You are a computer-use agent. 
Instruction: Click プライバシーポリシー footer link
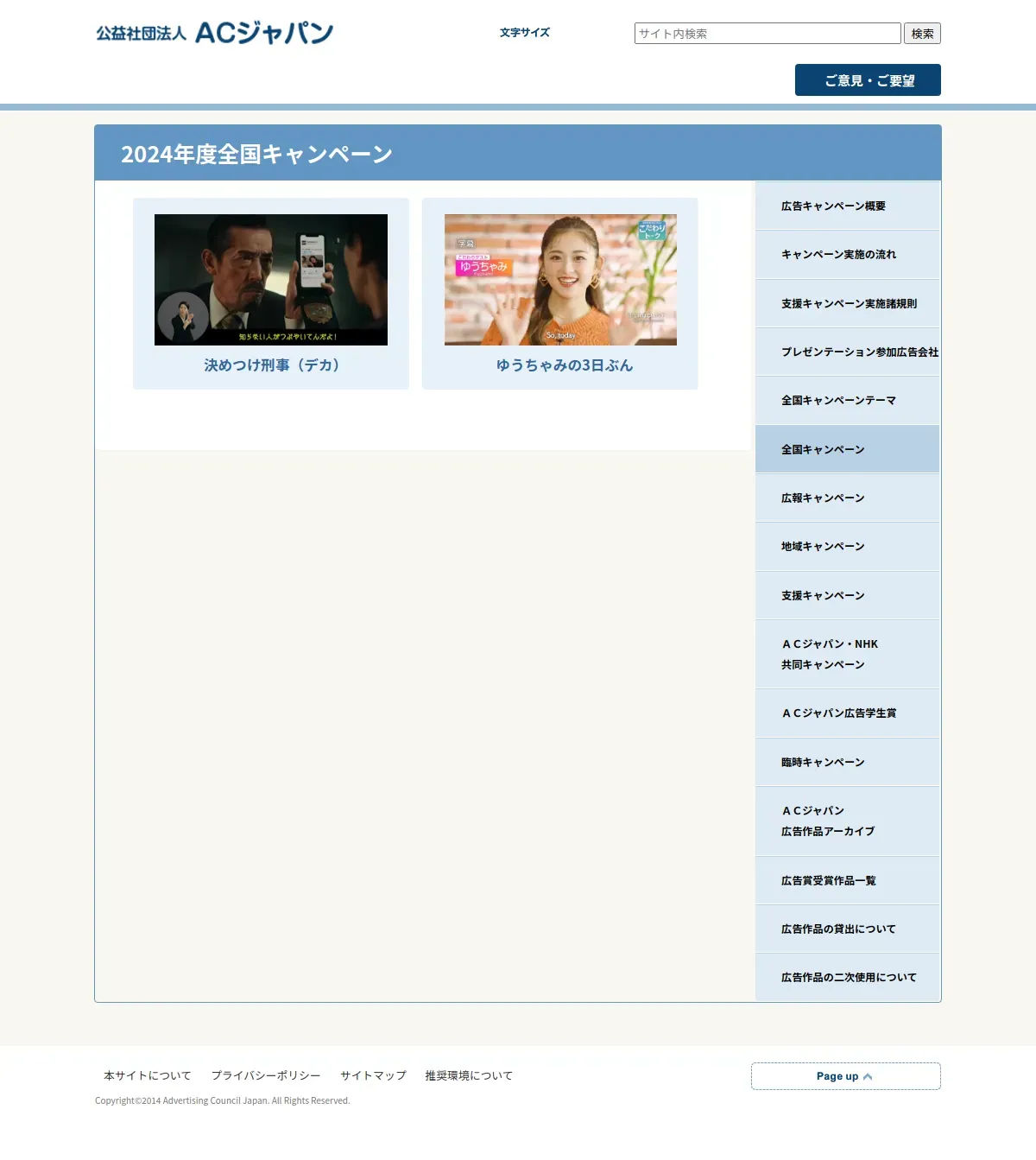[x=266, y=1075]
